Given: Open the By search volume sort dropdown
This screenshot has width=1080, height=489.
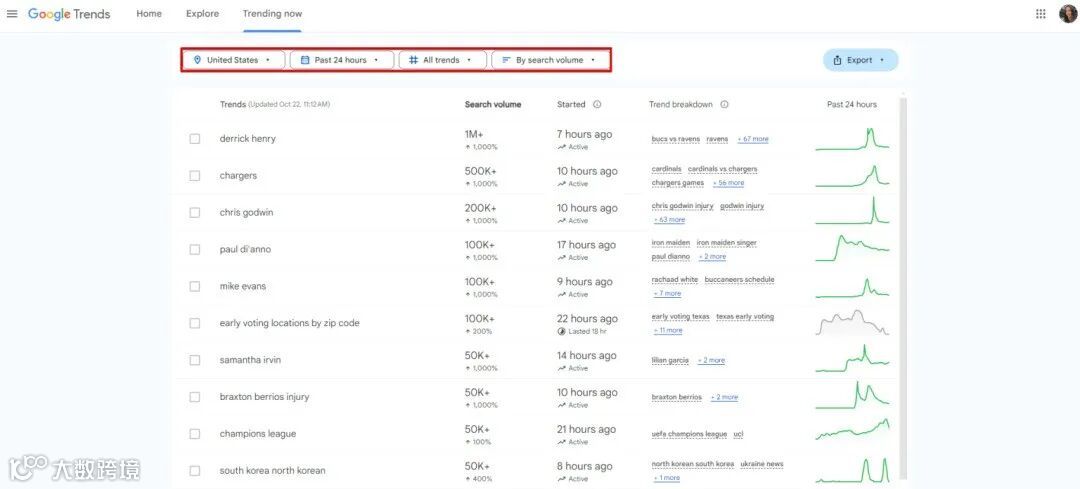Looking at the screenshot, I should (x=550, y=60).
